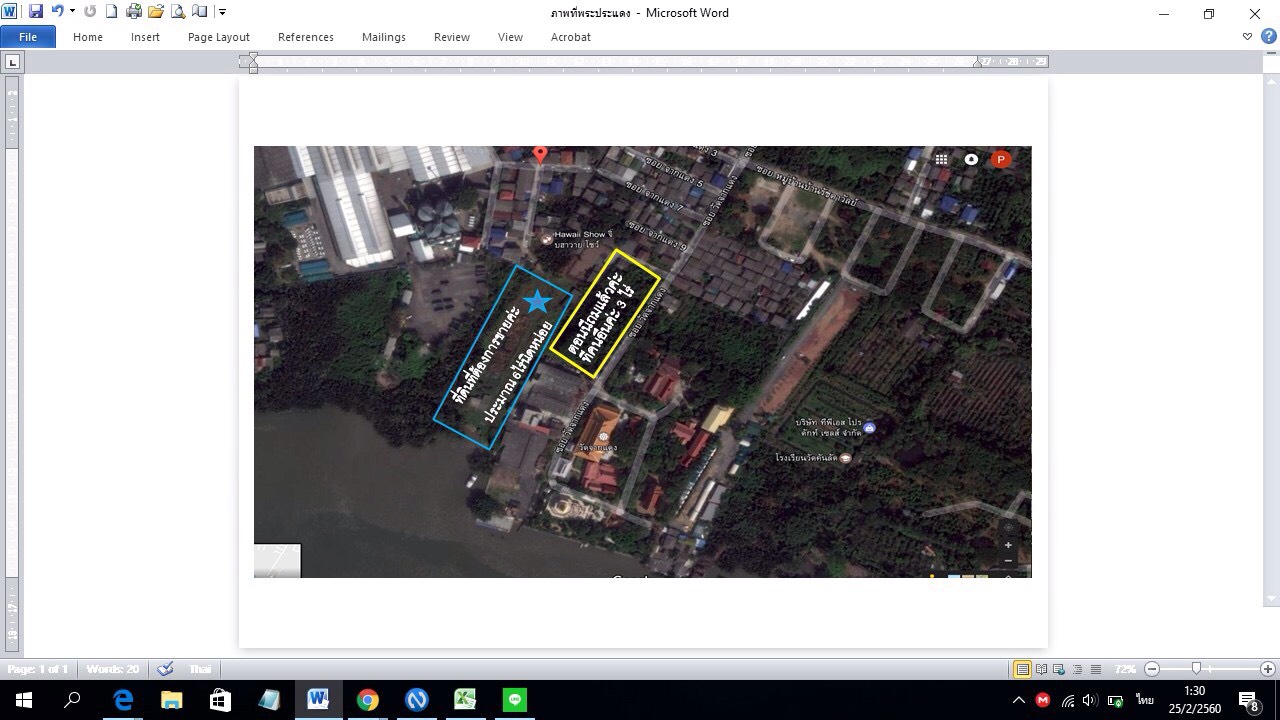Click the 72% zoom level button
The width and height of the screenshot is (1280, 720).
point(1125,669)
